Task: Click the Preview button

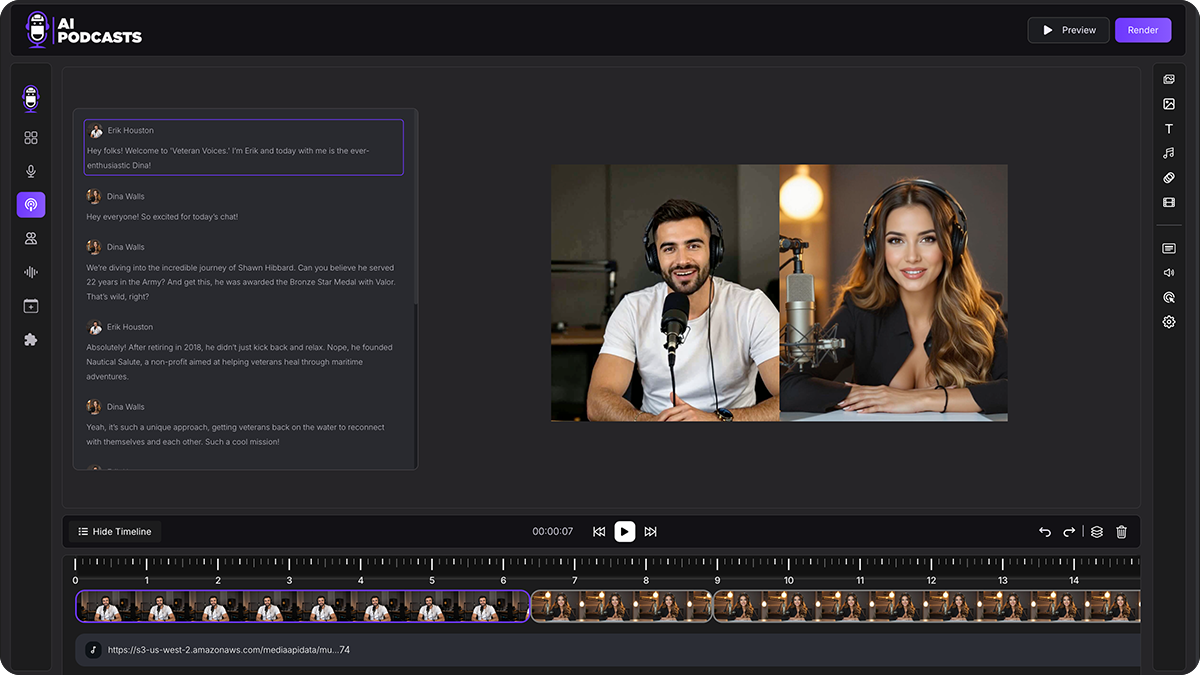Action: 1068,30
